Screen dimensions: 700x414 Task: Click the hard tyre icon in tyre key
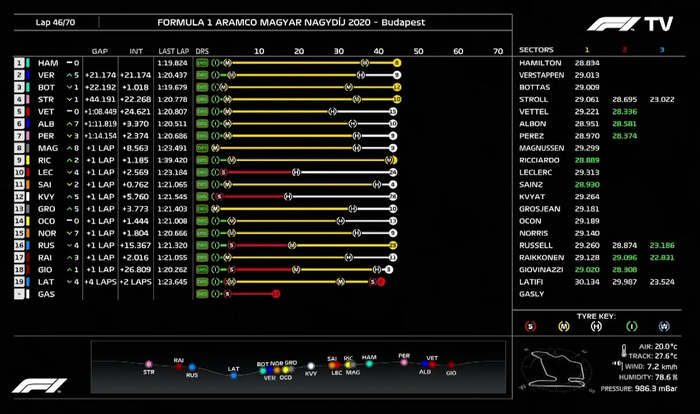(x=598, y=325)
